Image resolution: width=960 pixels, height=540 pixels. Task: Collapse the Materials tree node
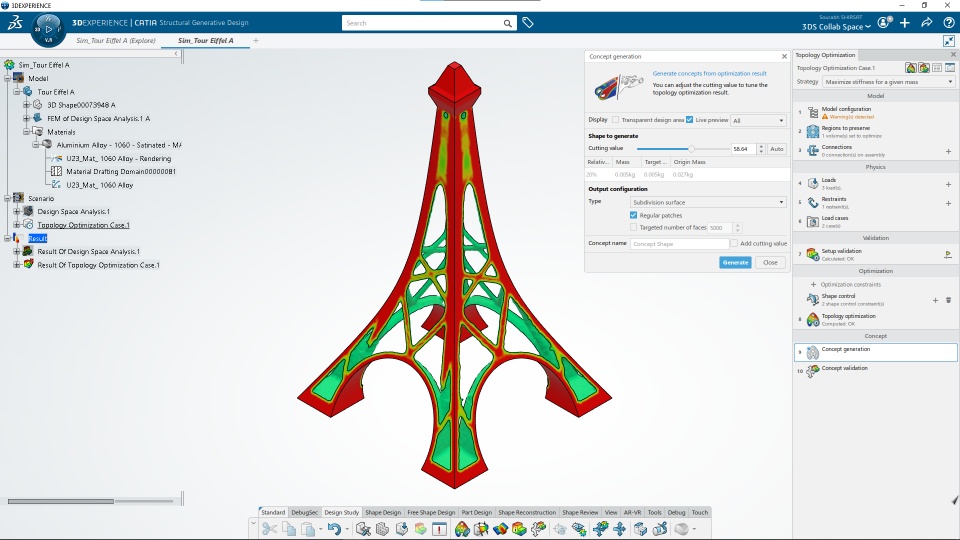(x=26, y=132)
